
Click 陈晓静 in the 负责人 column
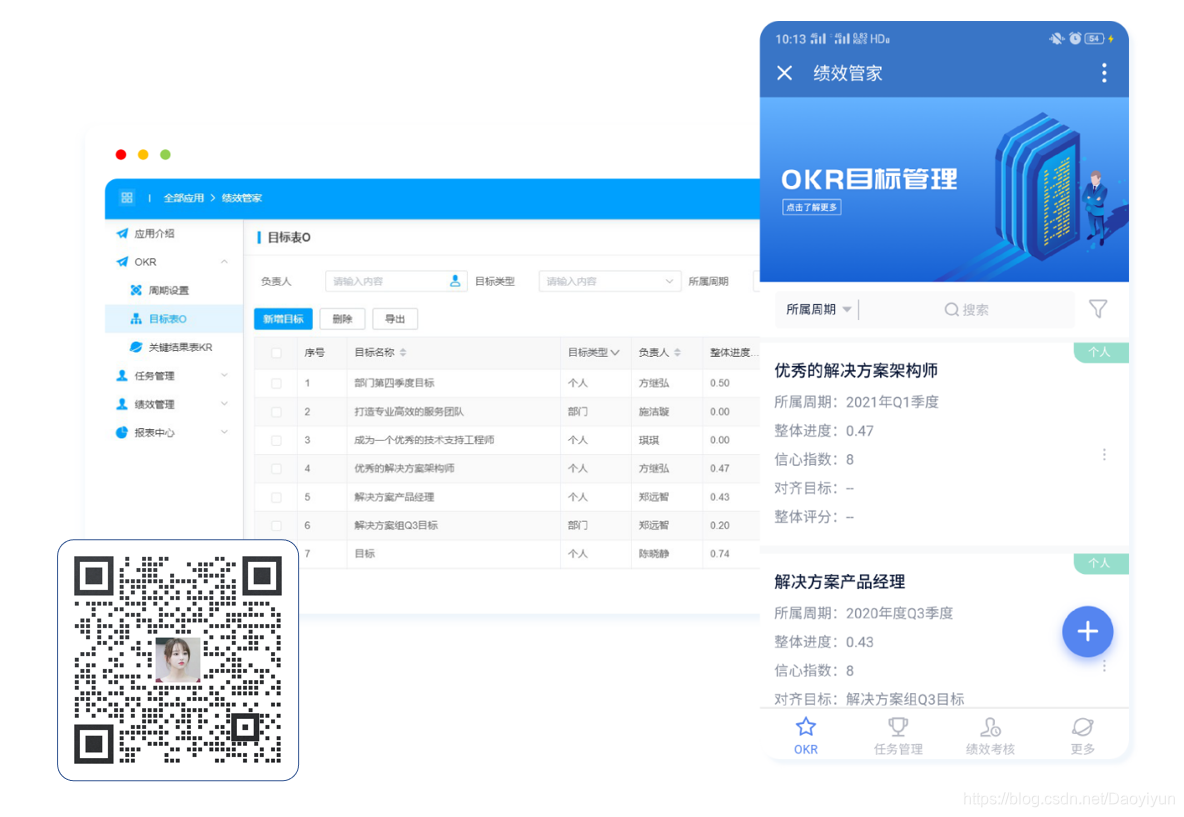point(654,554)
